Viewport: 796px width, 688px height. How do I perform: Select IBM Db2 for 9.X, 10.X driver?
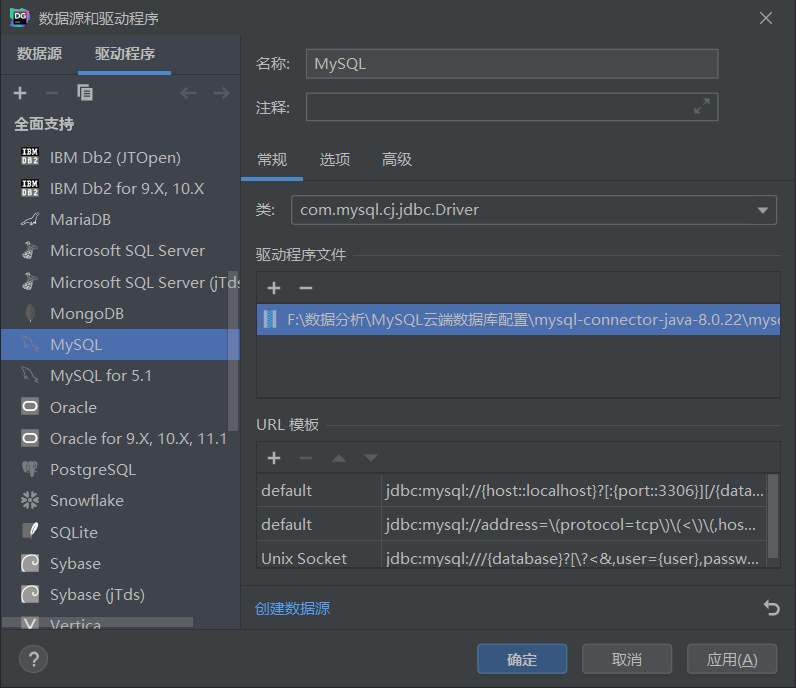(x=120, y=188)
